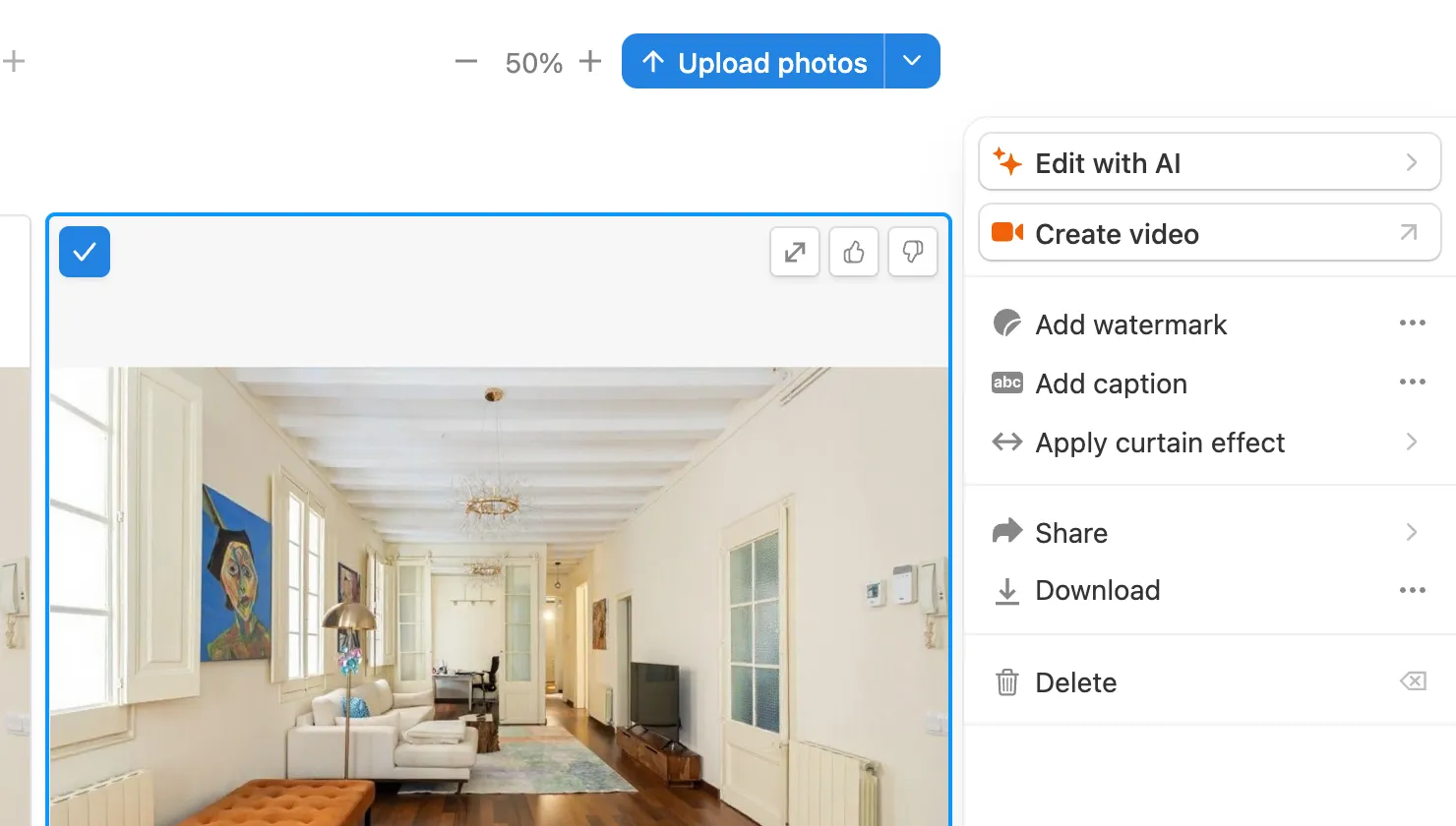
Task: Click Download in the menu
Action: tap(1210, 590)
